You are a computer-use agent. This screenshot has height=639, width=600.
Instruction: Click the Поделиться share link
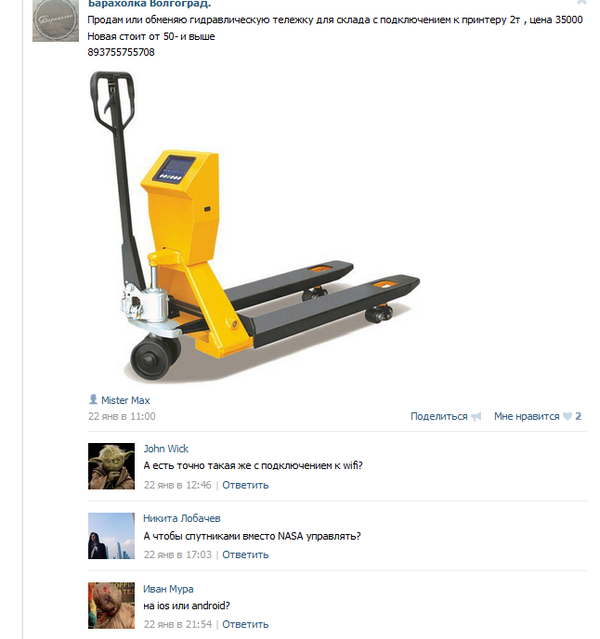point(439,416)
